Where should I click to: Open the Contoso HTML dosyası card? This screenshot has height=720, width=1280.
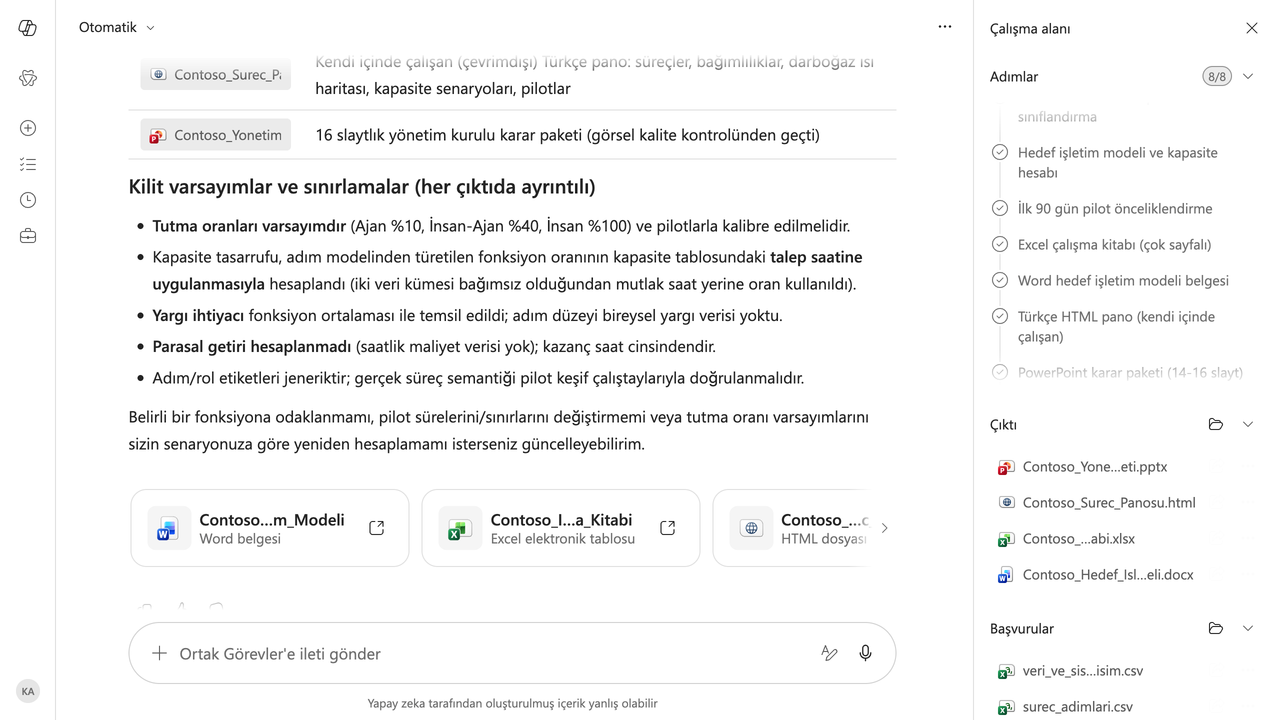click(x=790, y=528)
